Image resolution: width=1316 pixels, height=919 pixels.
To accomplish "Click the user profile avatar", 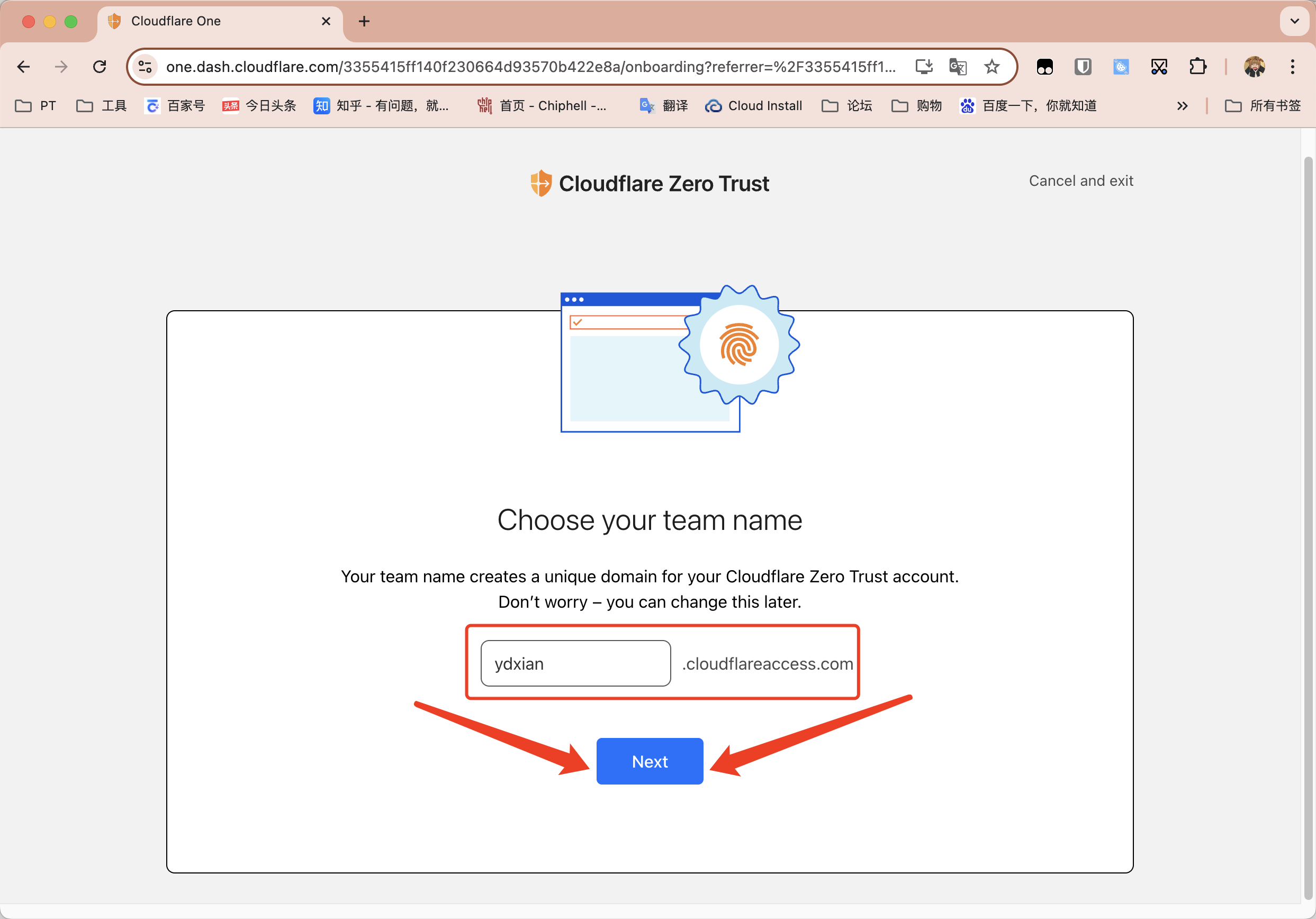I will [1254, 67].
